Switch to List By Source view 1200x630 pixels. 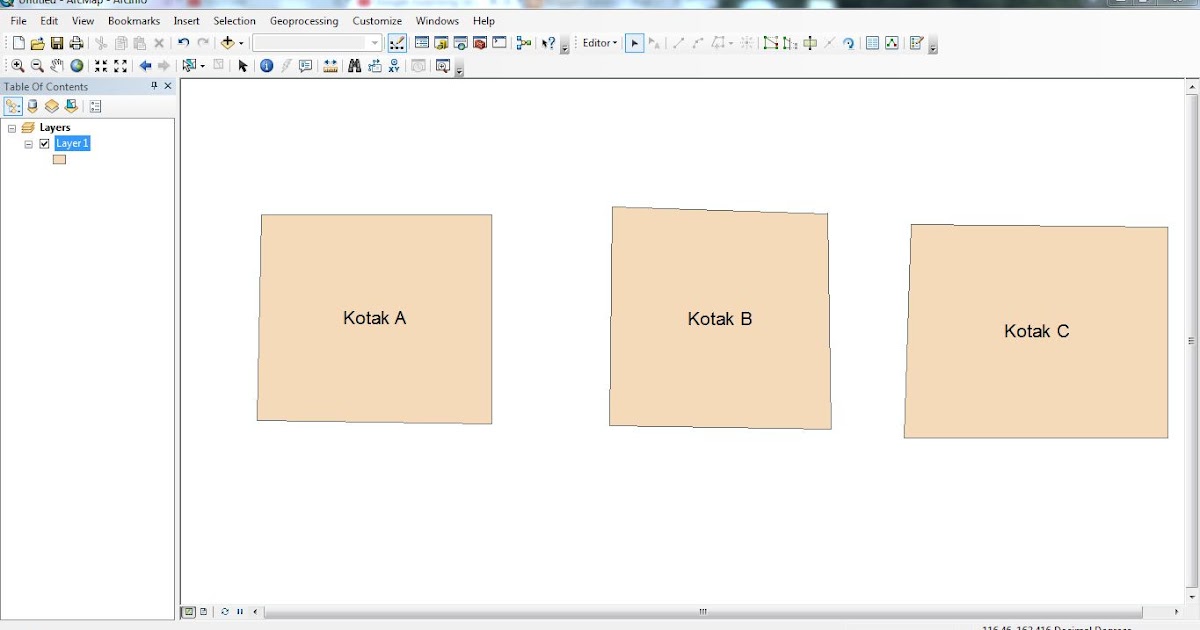32,106
